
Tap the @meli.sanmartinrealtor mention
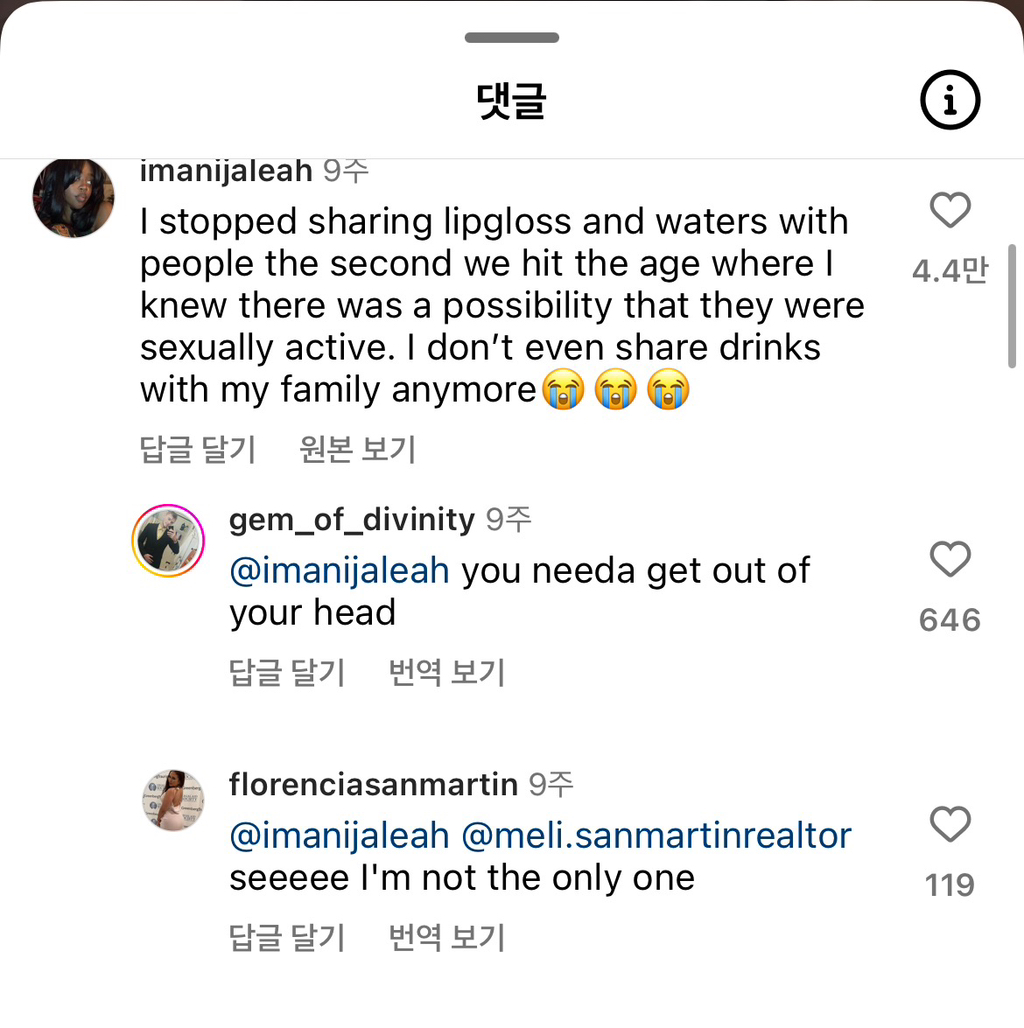click(656, 835)
